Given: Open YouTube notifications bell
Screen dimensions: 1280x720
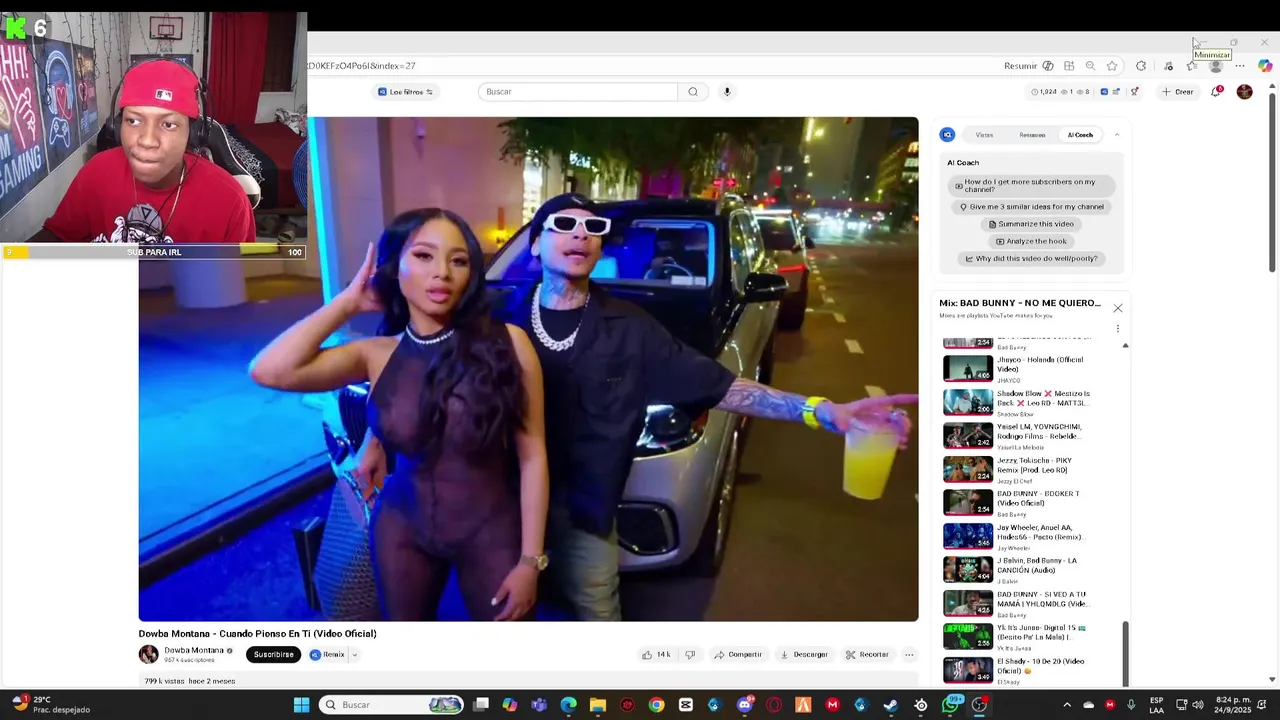Looking at the screenshot, I should coord(1217,92).
